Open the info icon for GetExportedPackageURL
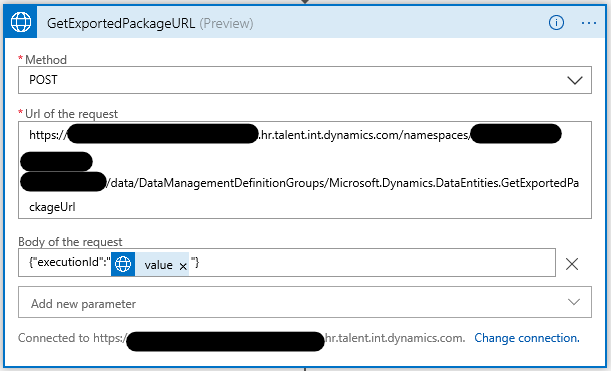Image resolution: width=611 pixels, height=371 pixels. point(556,23)
